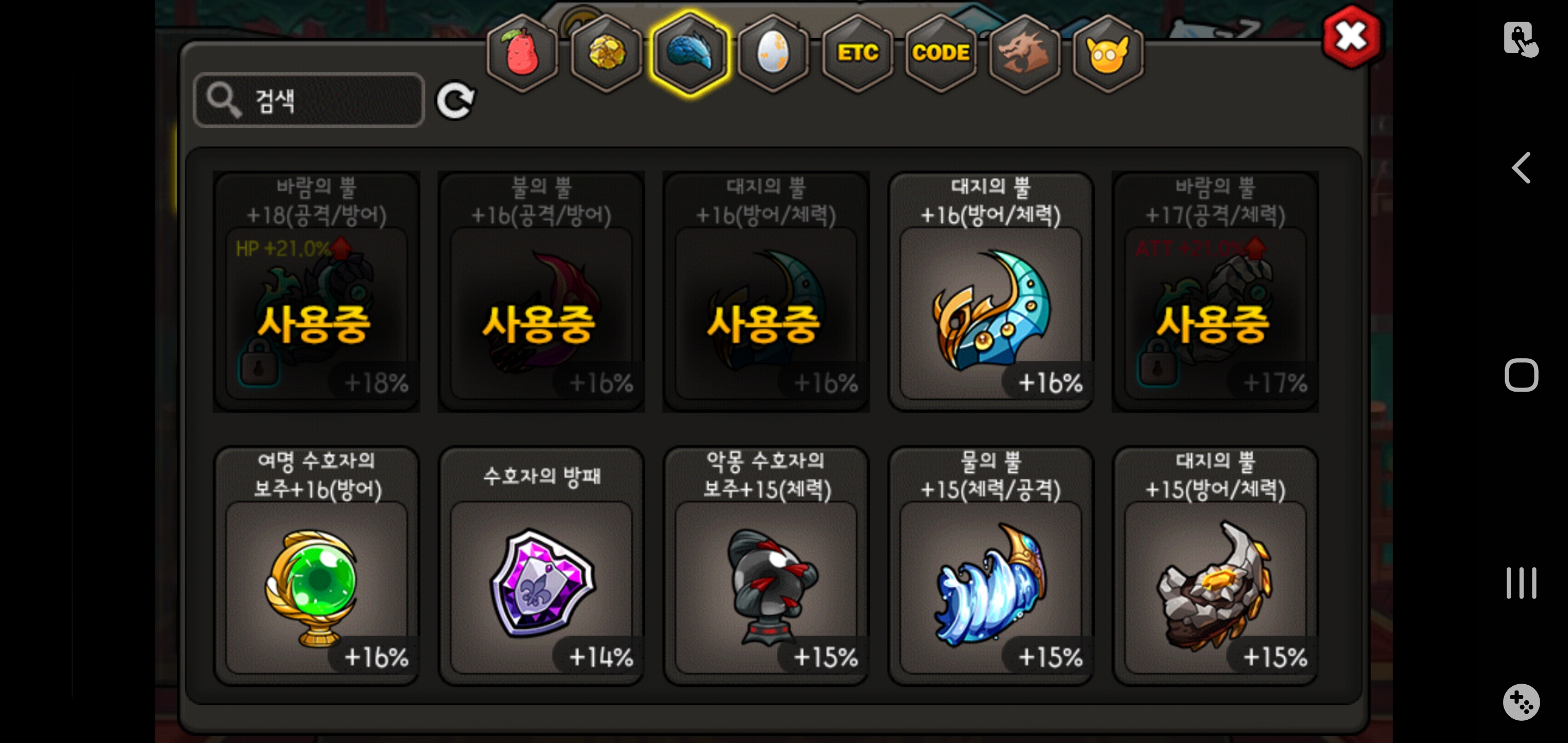Select the dragon head category tab

point(1024,54)
